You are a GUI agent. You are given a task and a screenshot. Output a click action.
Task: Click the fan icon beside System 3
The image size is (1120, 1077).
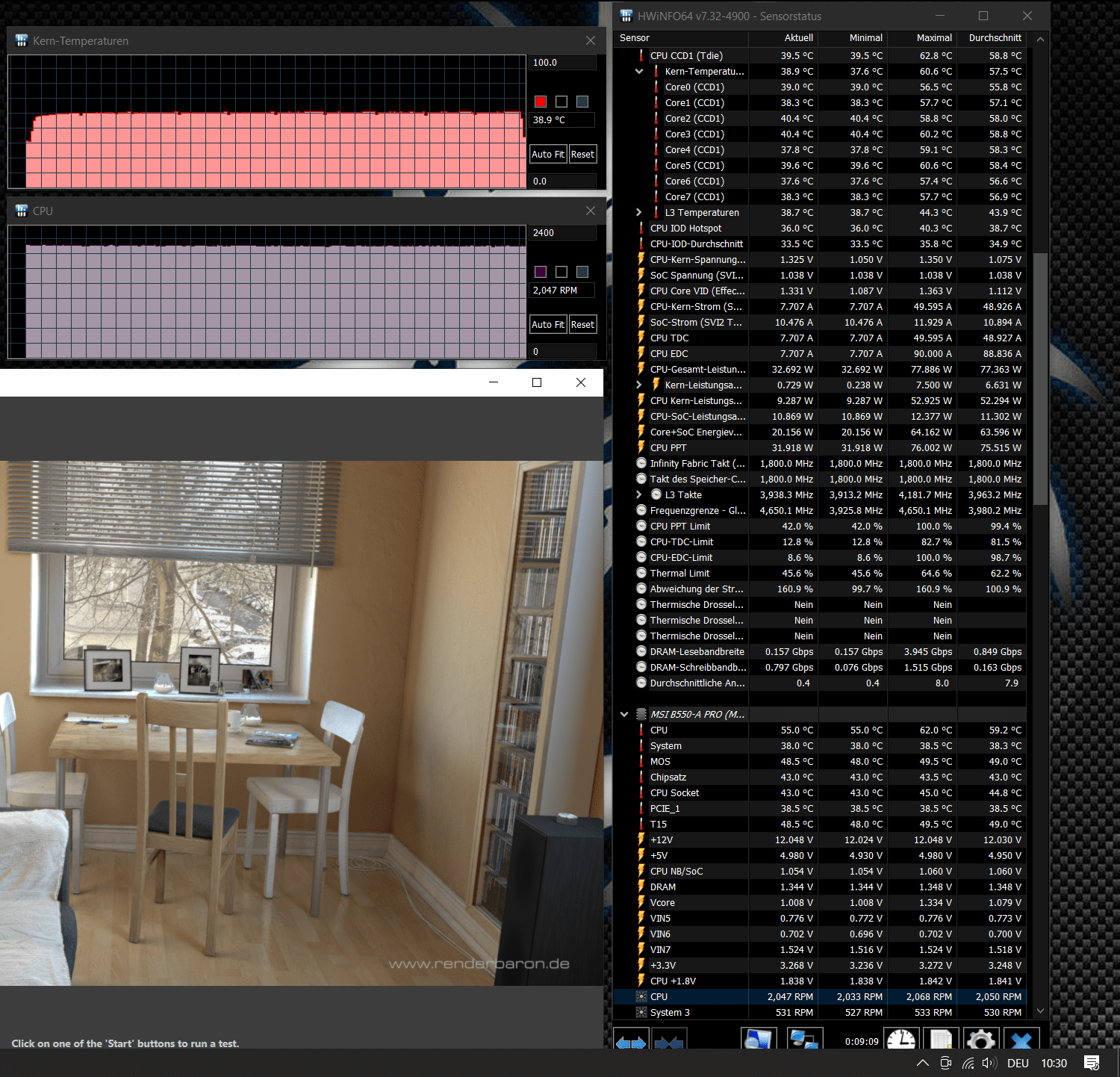coord(641,1012)
